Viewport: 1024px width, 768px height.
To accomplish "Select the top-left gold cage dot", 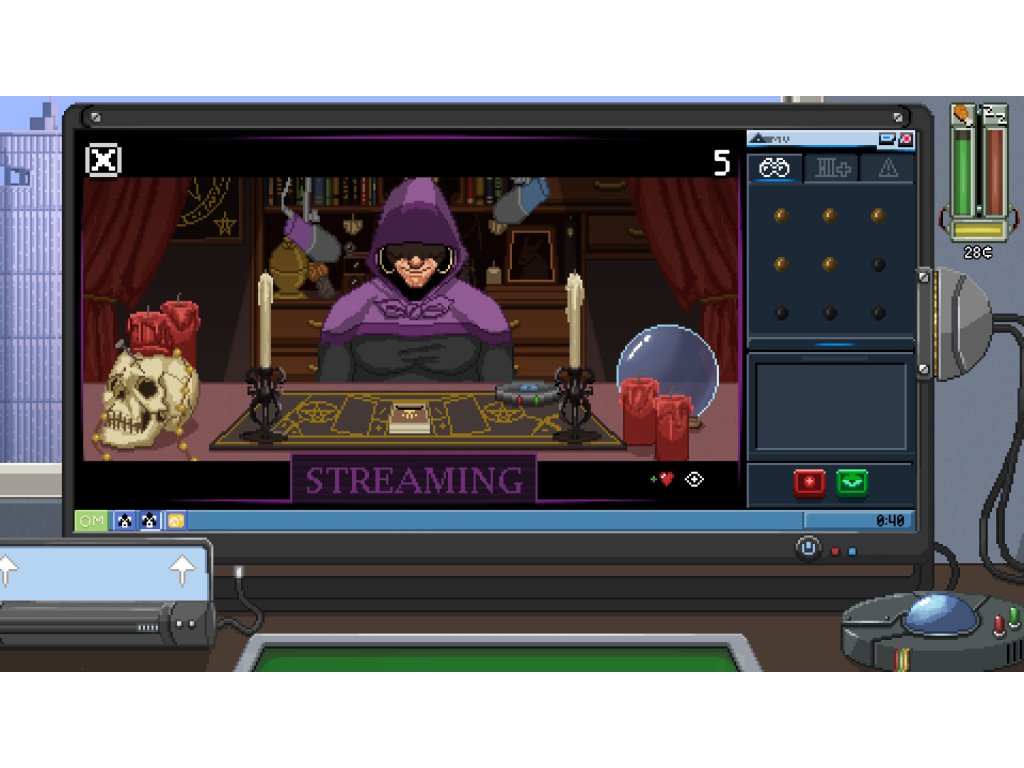I will pyautogui.click(x=781, y=215).
